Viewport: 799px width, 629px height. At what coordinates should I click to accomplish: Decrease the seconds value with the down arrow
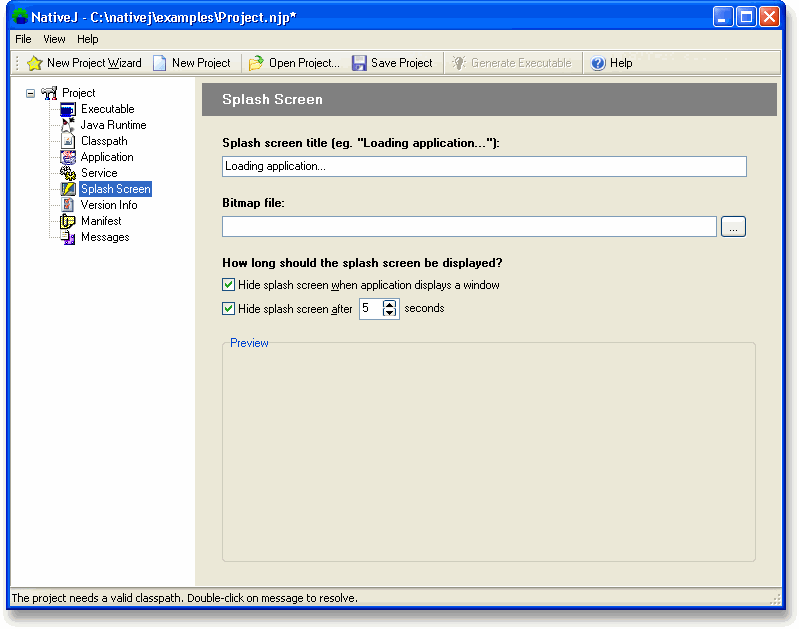point(390,314)
